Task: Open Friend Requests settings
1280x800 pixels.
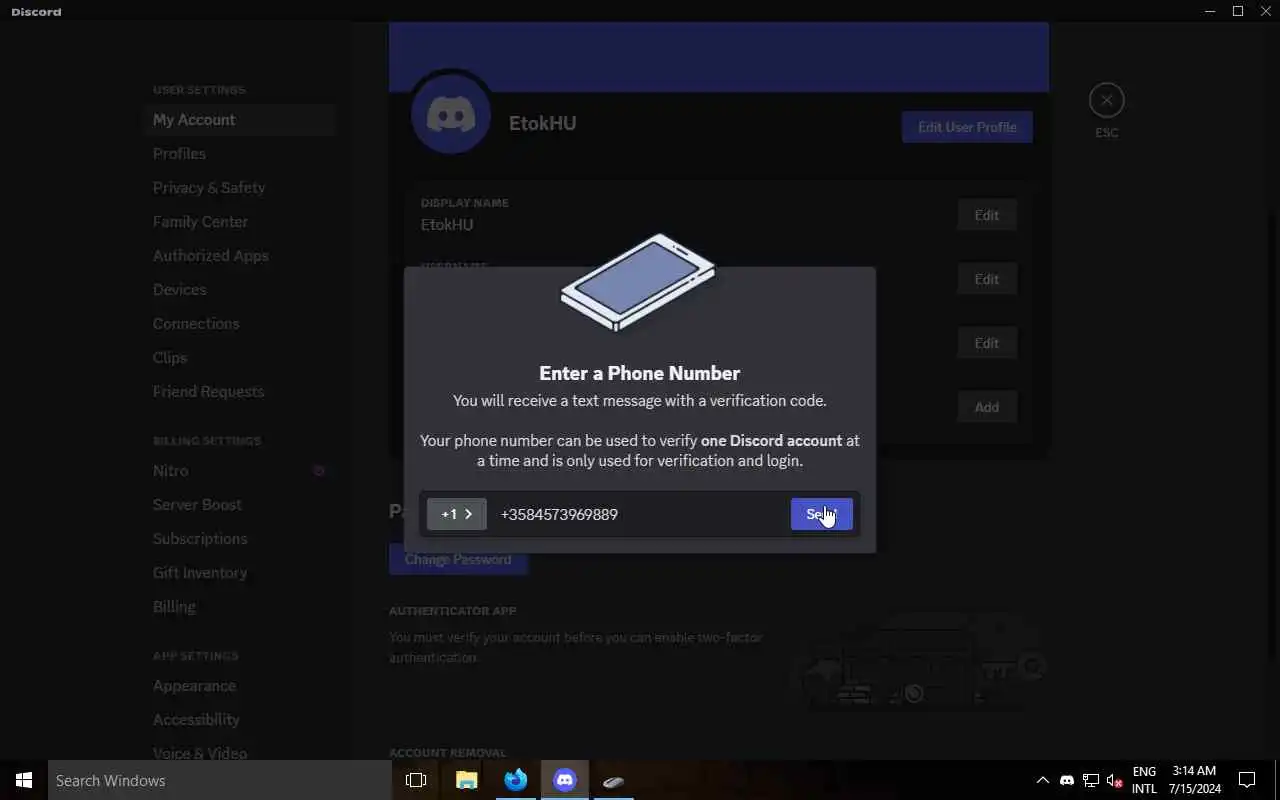Action: (239, 391)
